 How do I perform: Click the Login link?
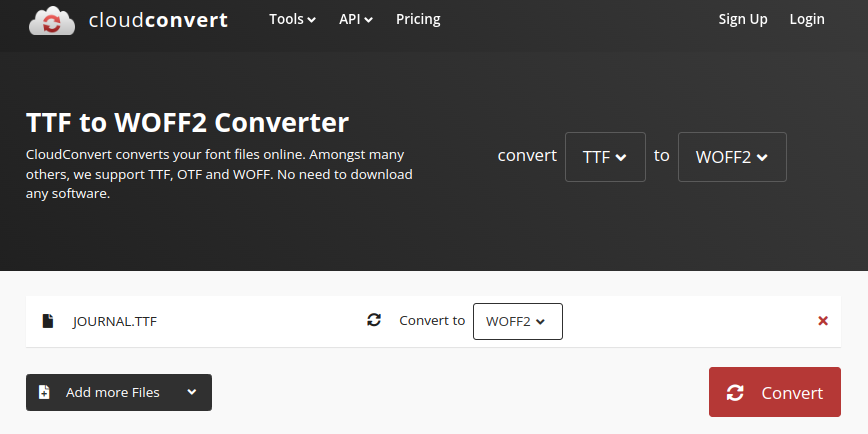pyautogui.click(x=807, y=19)
